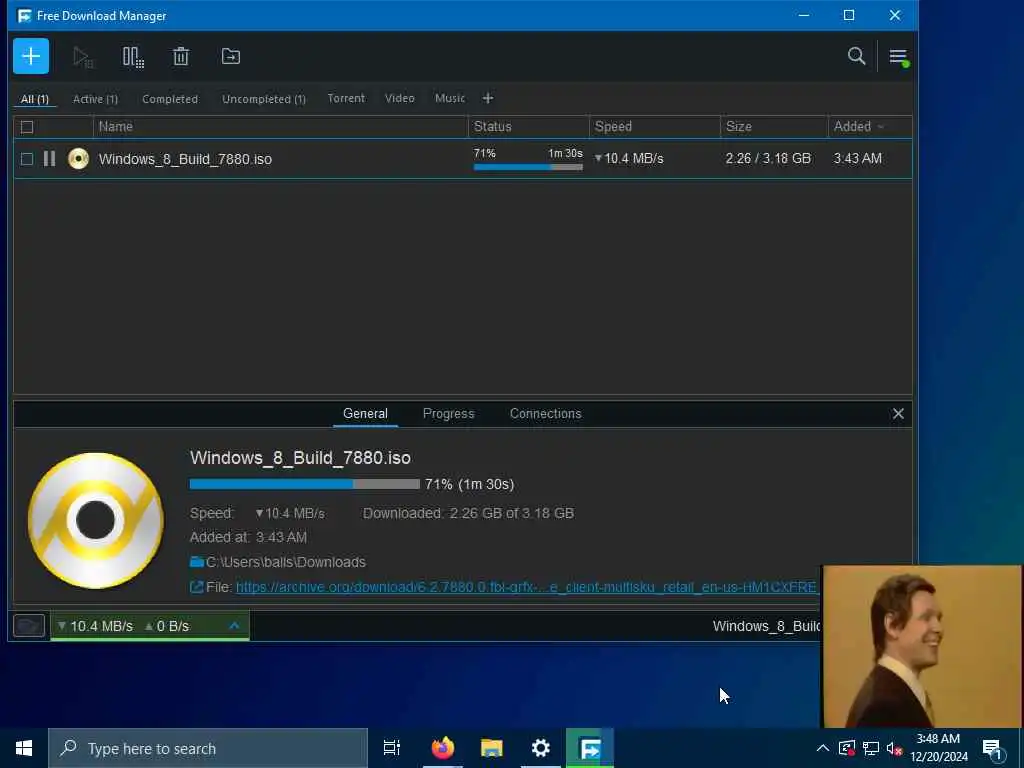Viewport: 1024px width, 768px height.
Task: Click the status bar download speed 10.4 MB/s
Action: pos(95,626)
